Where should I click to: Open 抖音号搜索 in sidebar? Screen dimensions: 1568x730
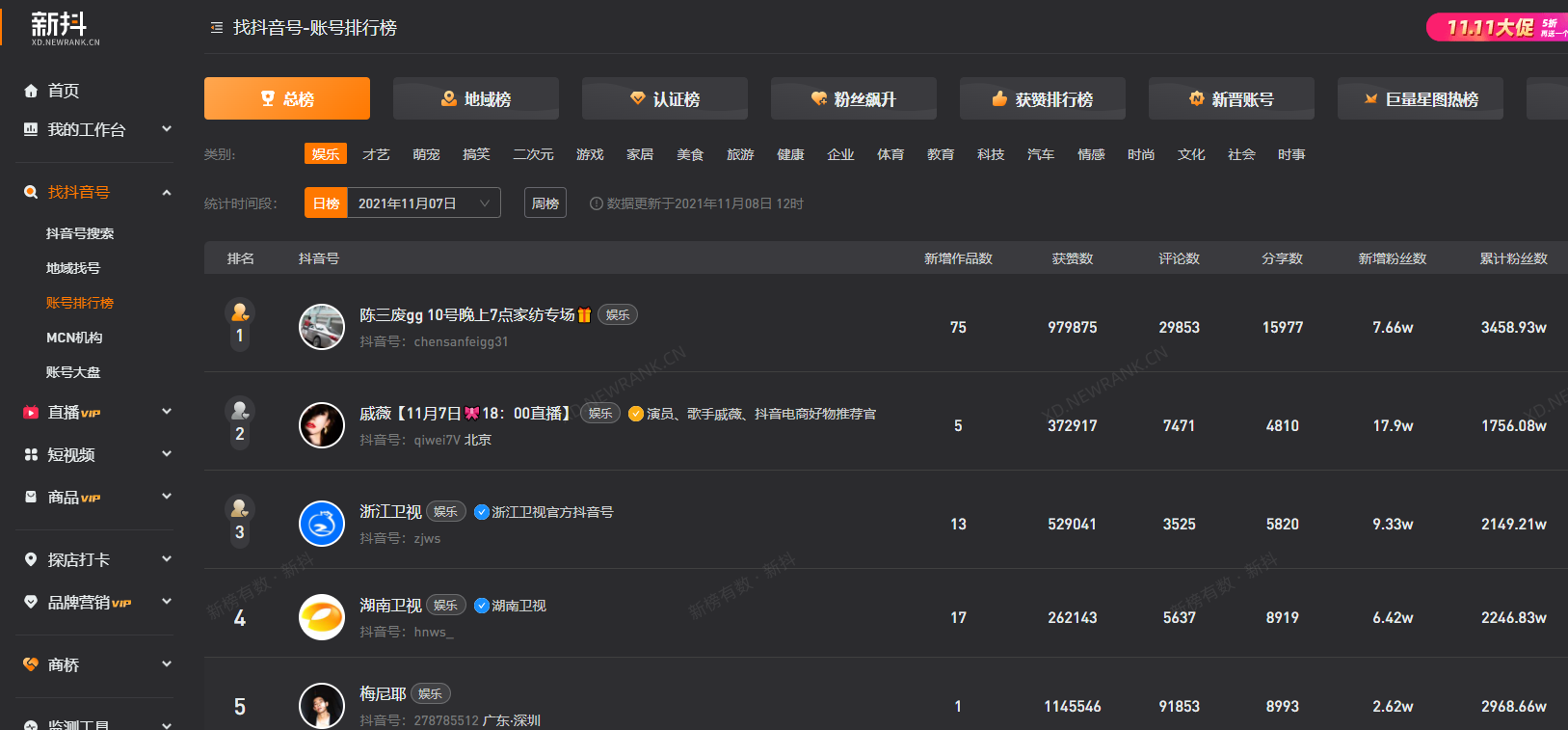point(80,233)
